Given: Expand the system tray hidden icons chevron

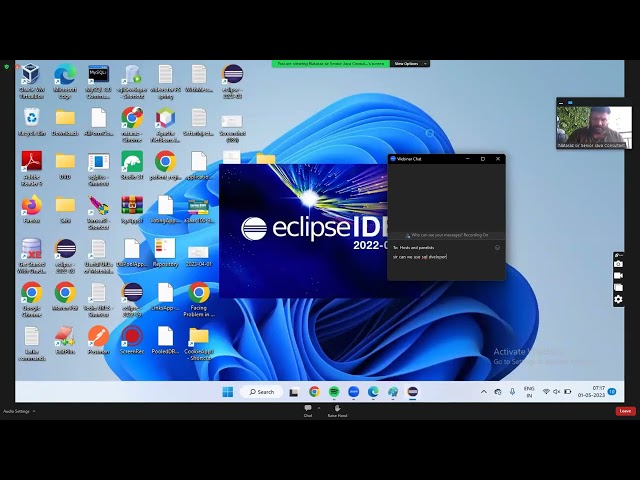Looking at the screenshot, I should (484, 392).
